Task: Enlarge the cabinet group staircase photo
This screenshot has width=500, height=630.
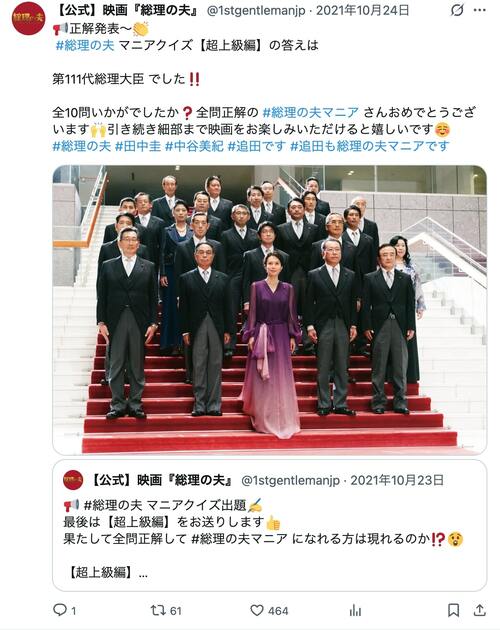Action: (x=270, y=310)
